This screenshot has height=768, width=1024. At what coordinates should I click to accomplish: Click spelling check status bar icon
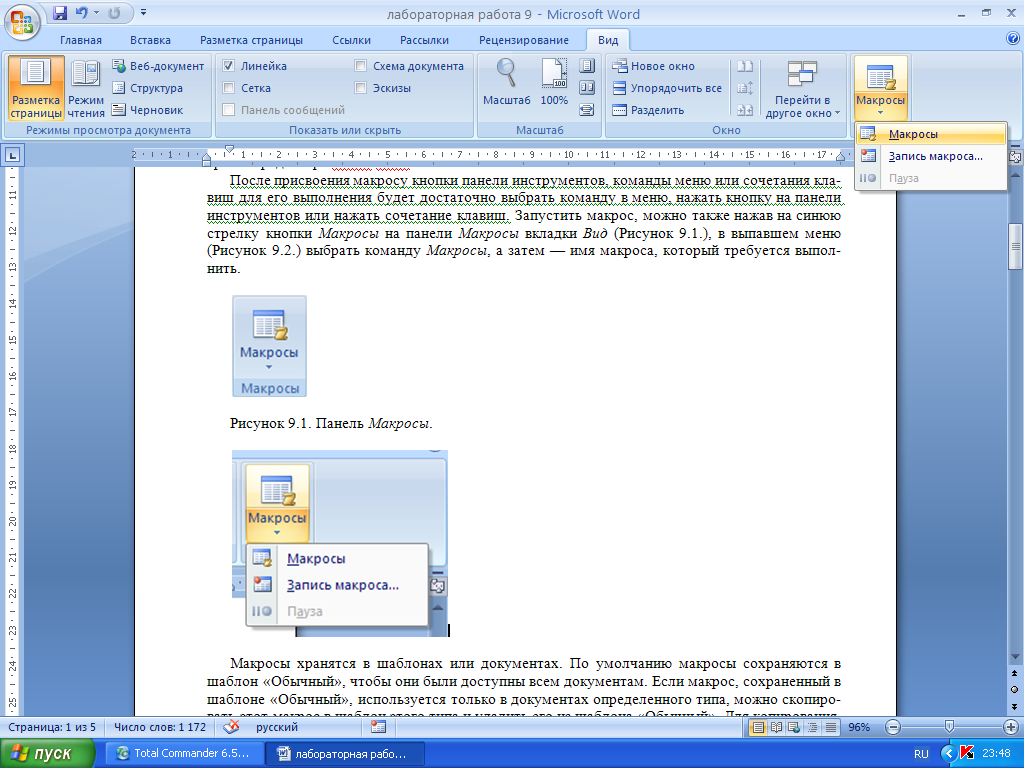point(231,727)
